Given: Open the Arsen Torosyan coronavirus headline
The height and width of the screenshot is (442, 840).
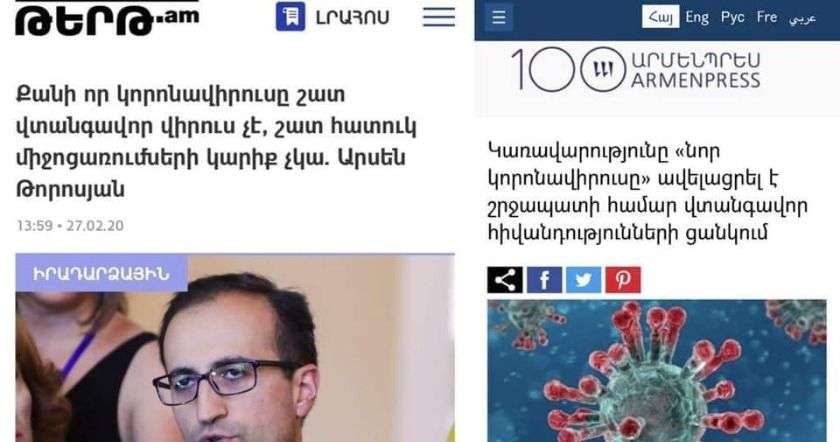Looking at the screenshot, I should tap(216, 141).
